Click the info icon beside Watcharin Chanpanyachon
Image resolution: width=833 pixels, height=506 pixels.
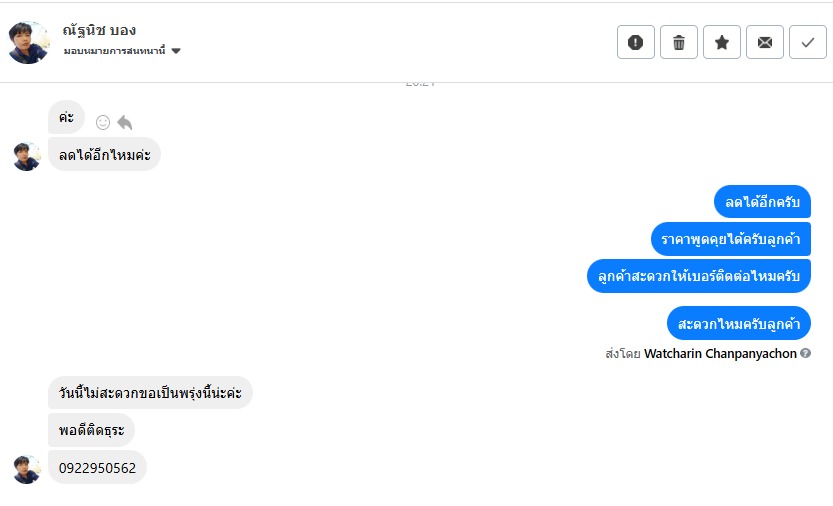806,353
